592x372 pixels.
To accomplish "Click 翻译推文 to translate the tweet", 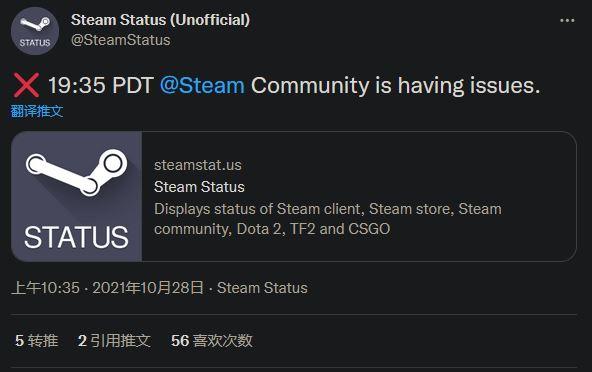I will click(37, 111).
